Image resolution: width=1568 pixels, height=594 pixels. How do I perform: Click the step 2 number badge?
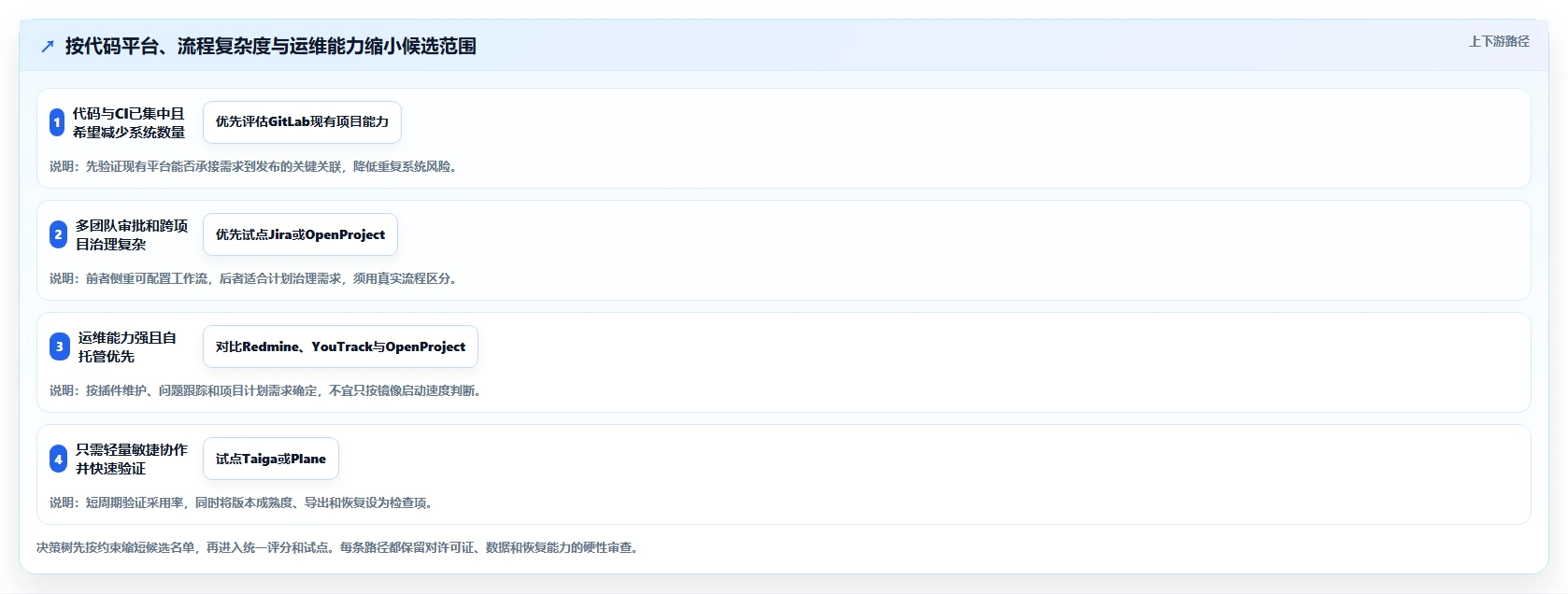(58, 234)
